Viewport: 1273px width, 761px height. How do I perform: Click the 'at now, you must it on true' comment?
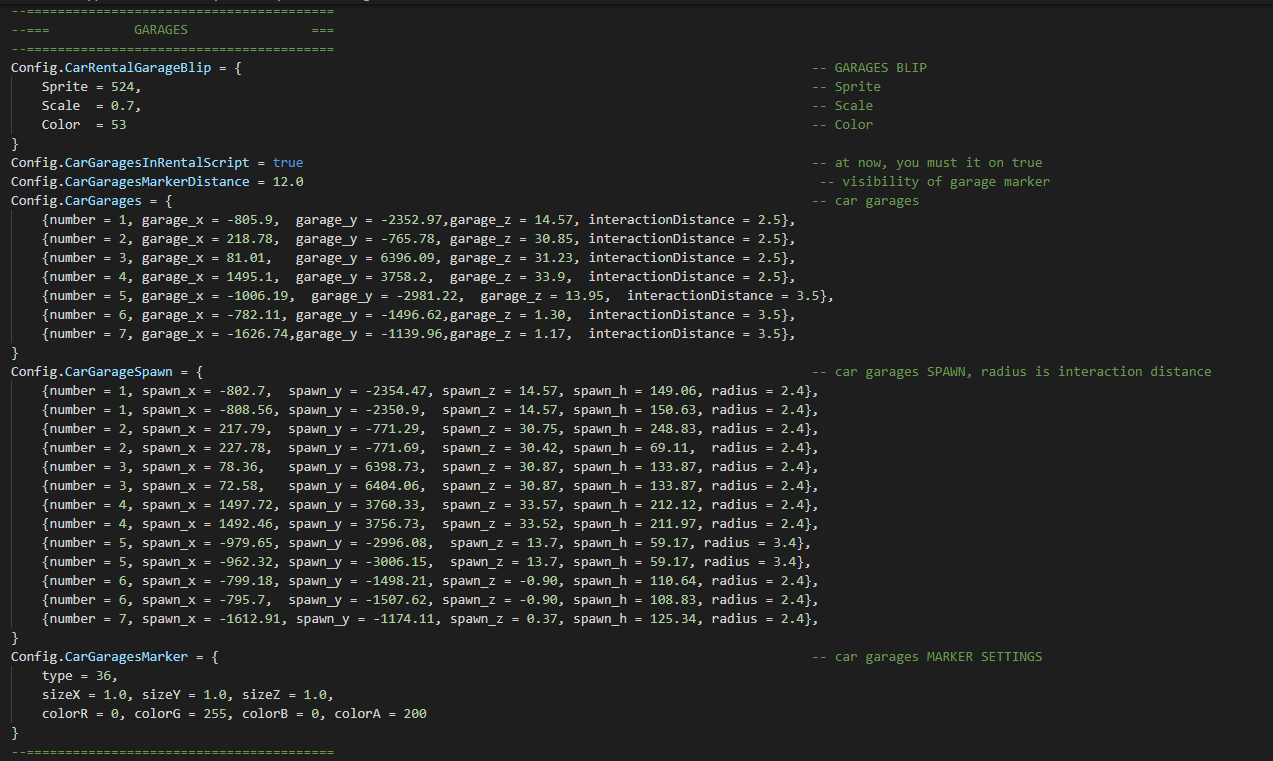pos(938,162)
